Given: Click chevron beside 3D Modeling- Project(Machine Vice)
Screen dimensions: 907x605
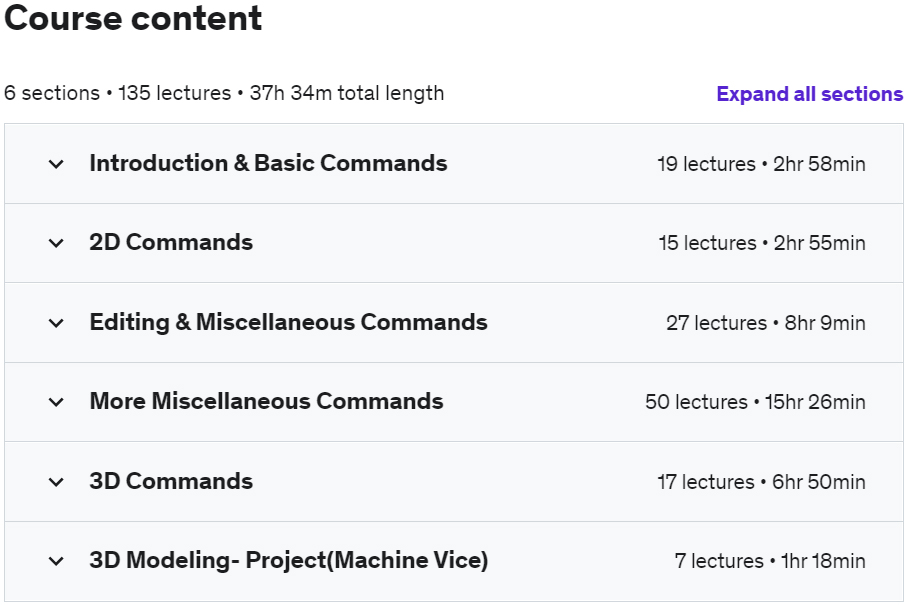Looking at the screenshot, I should pyautogui.click(x=56, y=561).
